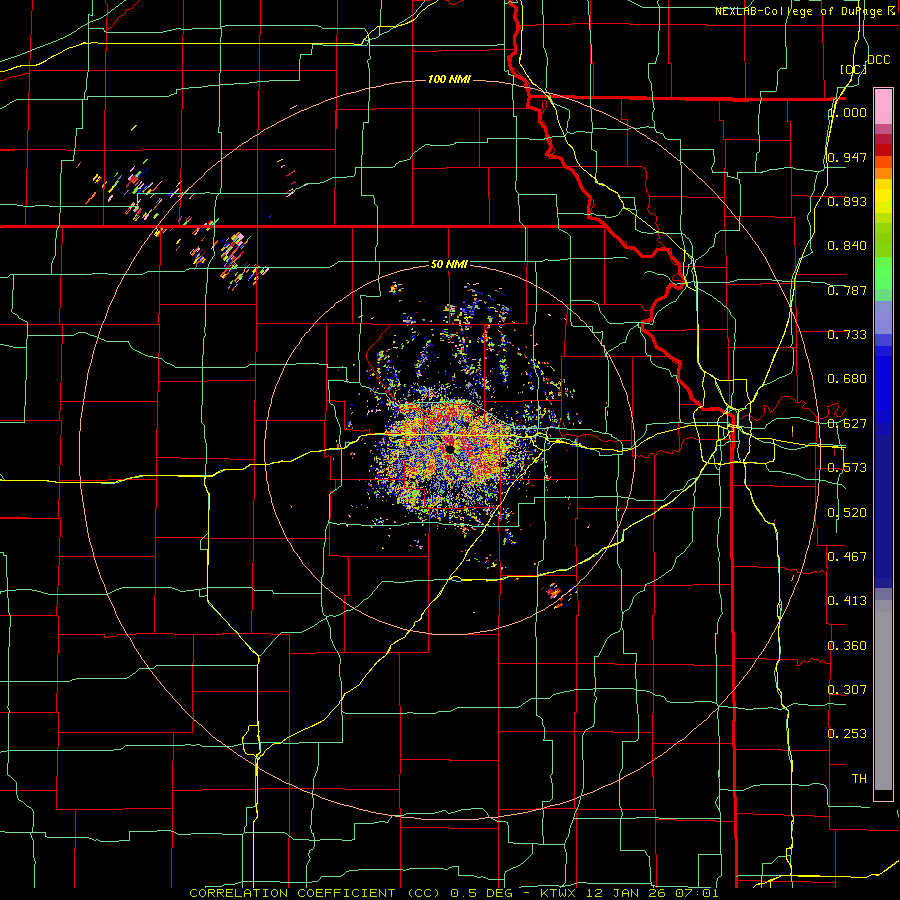Click the 0.360 color scale value
The width and height of the screenshot is (900, 900).
847,646
